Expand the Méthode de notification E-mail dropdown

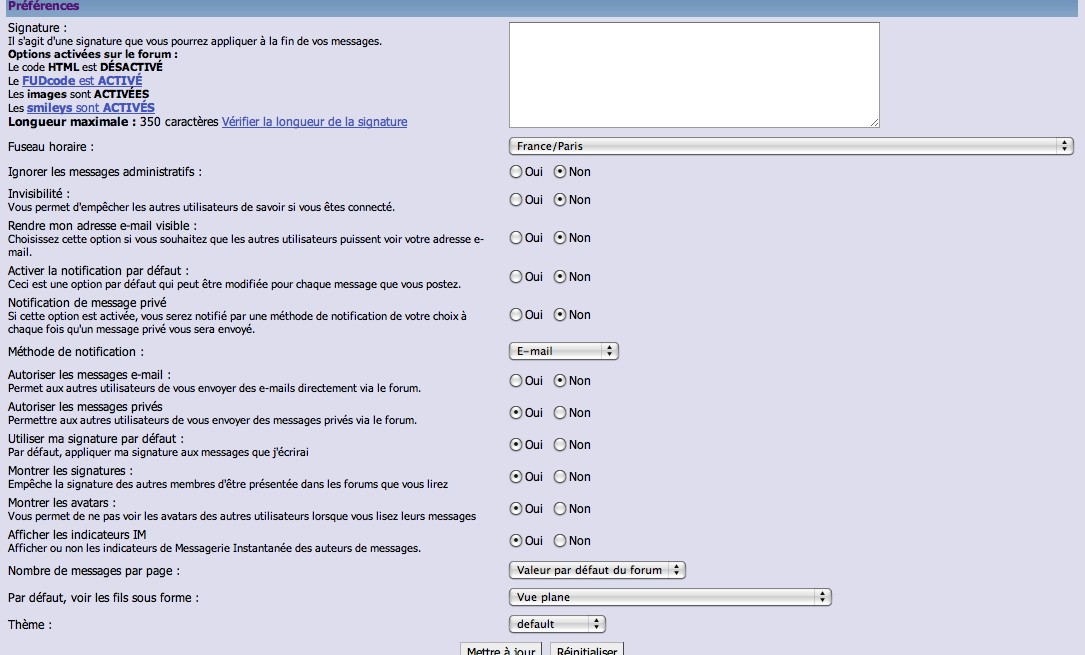click(x=564, y=351)
